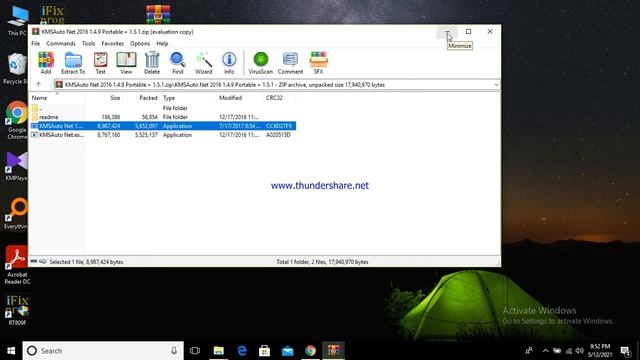Expand the address path dropdown arrow
The width and height of the screenshot is (640, 360).
[496, 84]
